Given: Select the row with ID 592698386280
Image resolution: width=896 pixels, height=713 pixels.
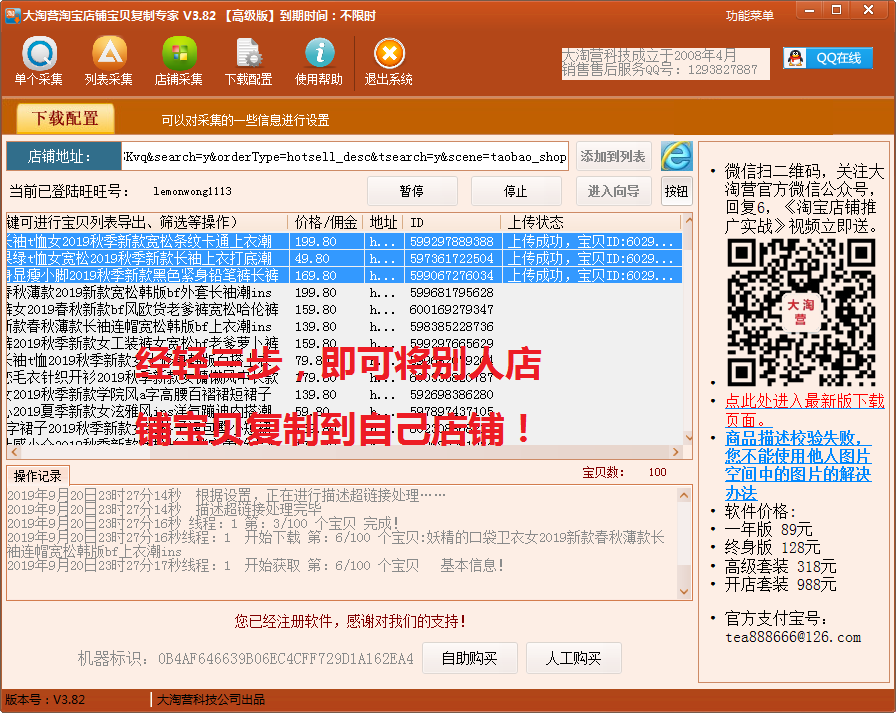Looking at the screenshot, I should pos(344,395).
